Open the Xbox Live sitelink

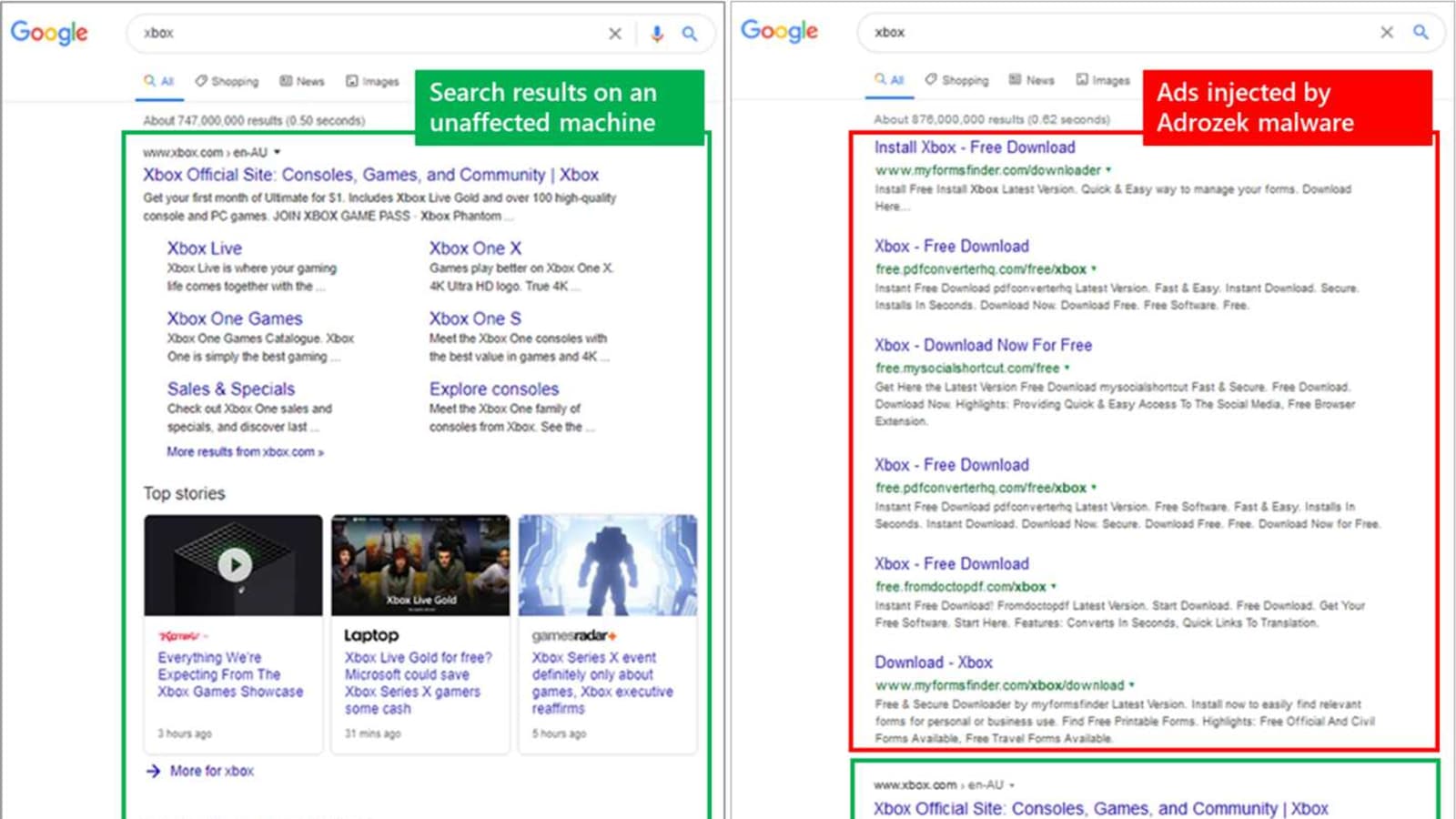pos(205,248)
